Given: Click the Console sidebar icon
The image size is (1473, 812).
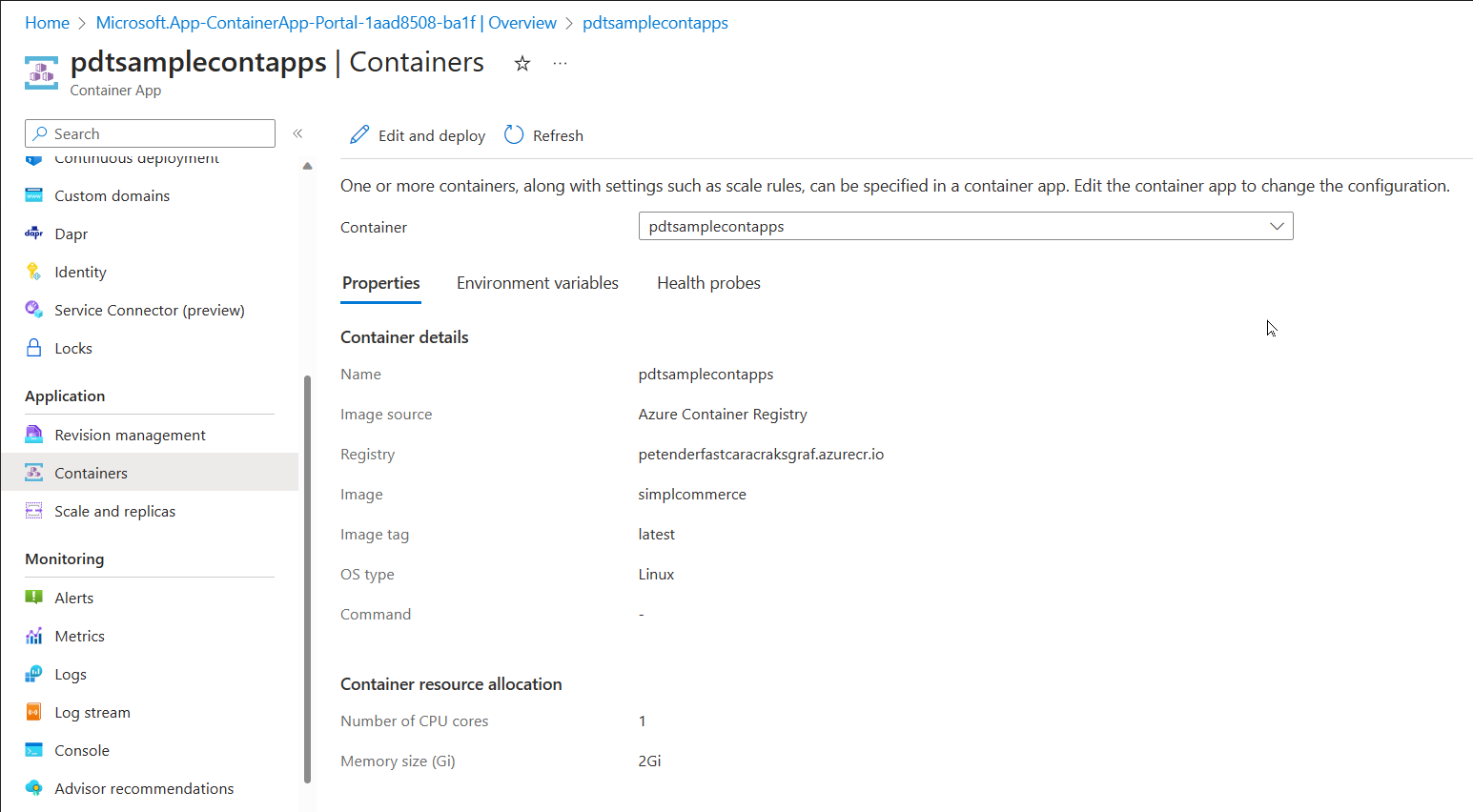Looking at the screenshot, I should coord(33,749).
